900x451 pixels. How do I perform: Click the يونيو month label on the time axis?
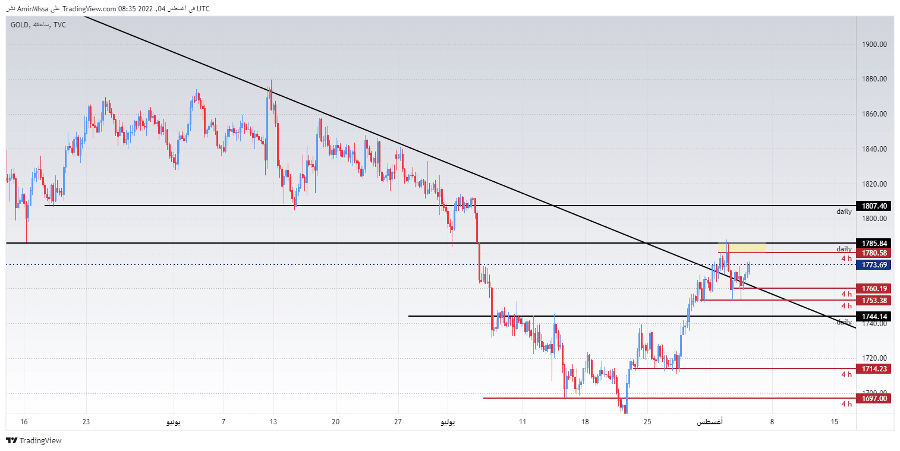(173, 422)
